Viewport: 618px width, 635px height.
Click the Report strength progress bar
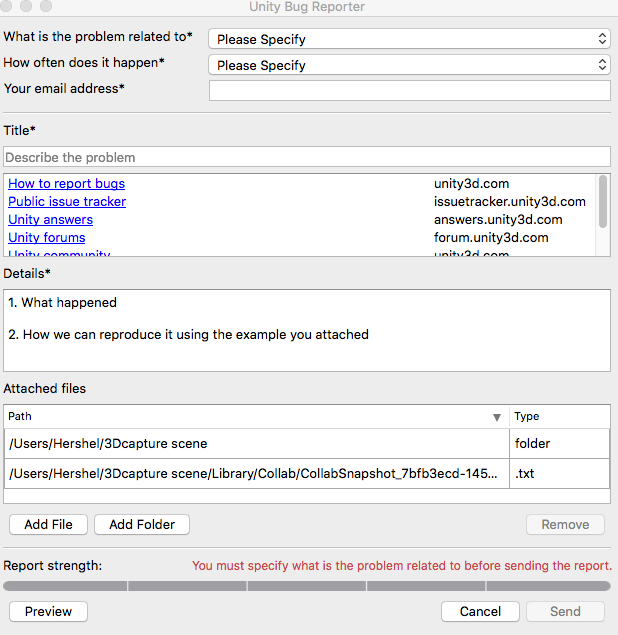pos(307,586)
